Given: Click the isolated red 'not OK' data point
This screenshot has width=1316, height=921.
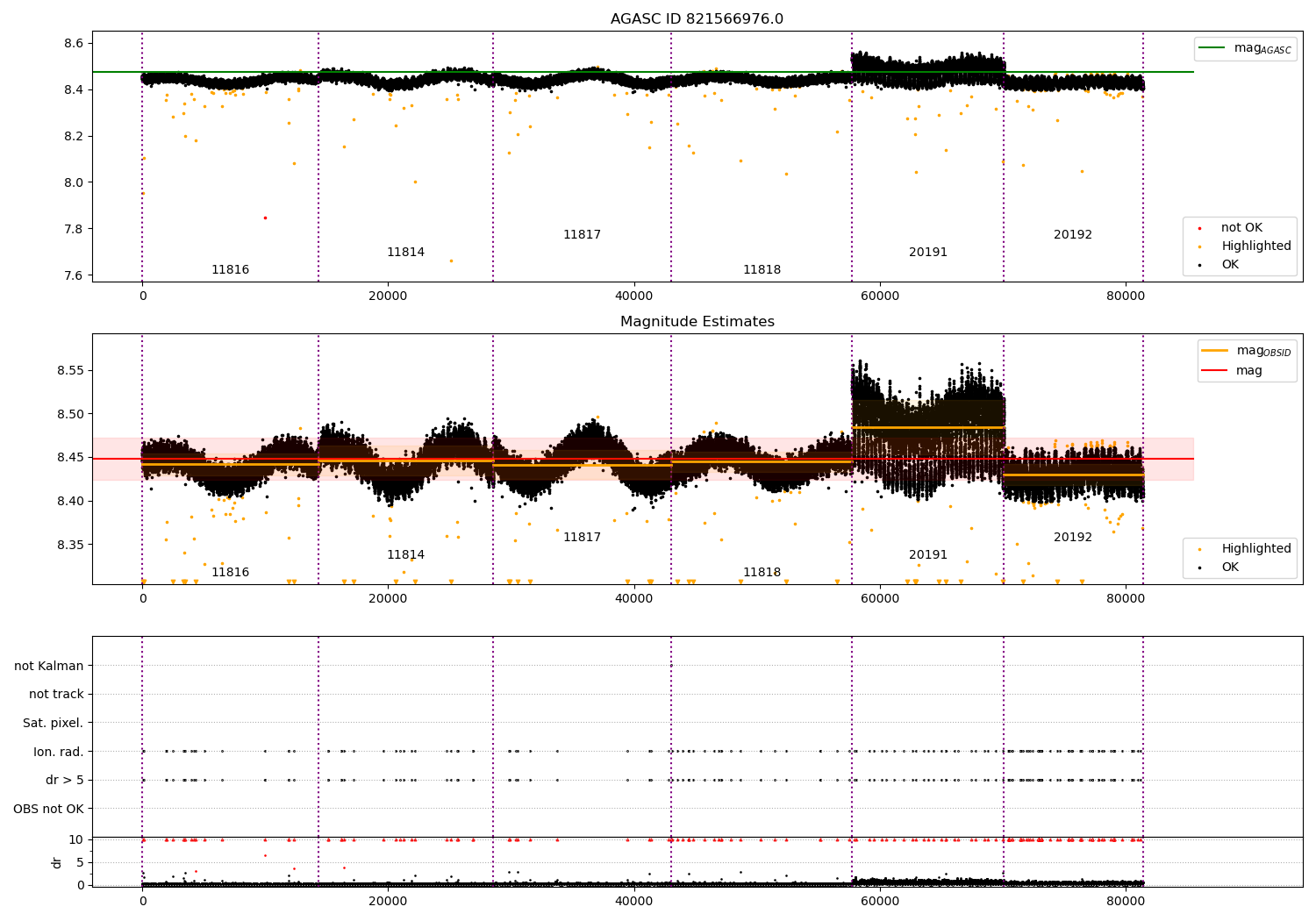Looking at the screenshot, I should pos(265,218).
